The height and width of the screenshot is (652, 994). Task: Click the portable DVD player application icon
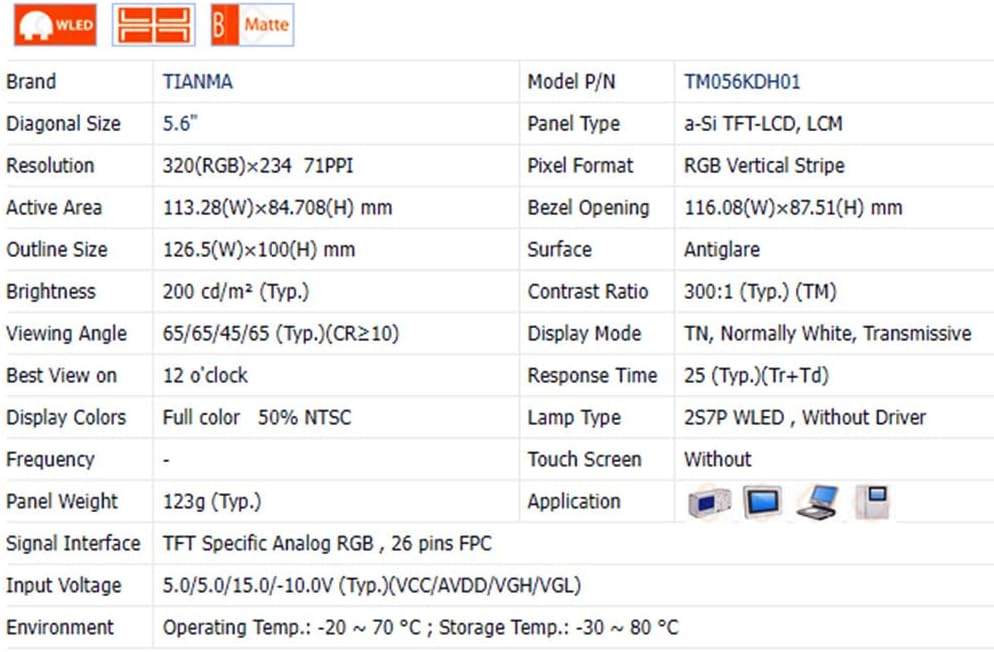coord(818,502)
